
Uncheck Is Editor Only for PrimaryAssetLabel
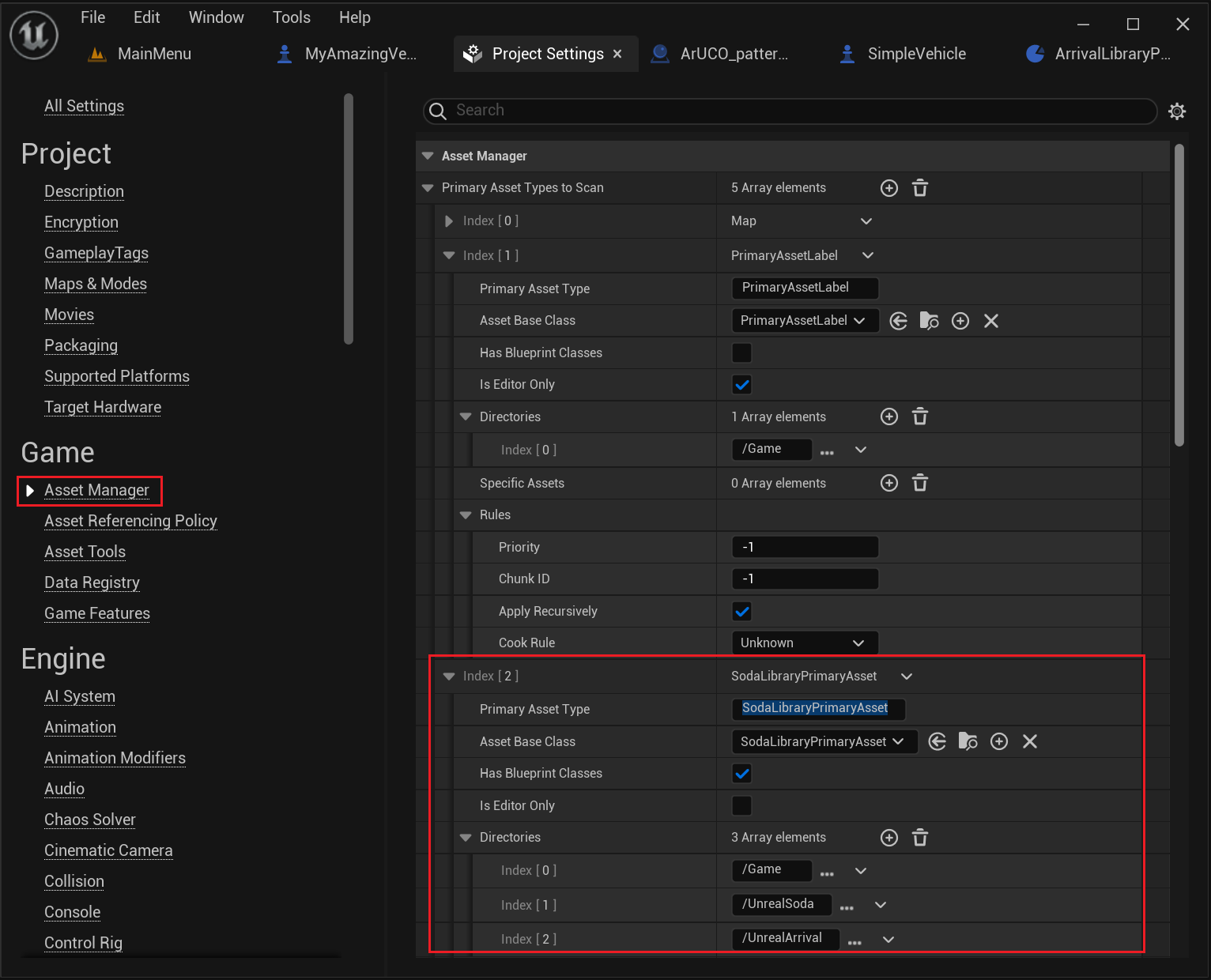741,385
